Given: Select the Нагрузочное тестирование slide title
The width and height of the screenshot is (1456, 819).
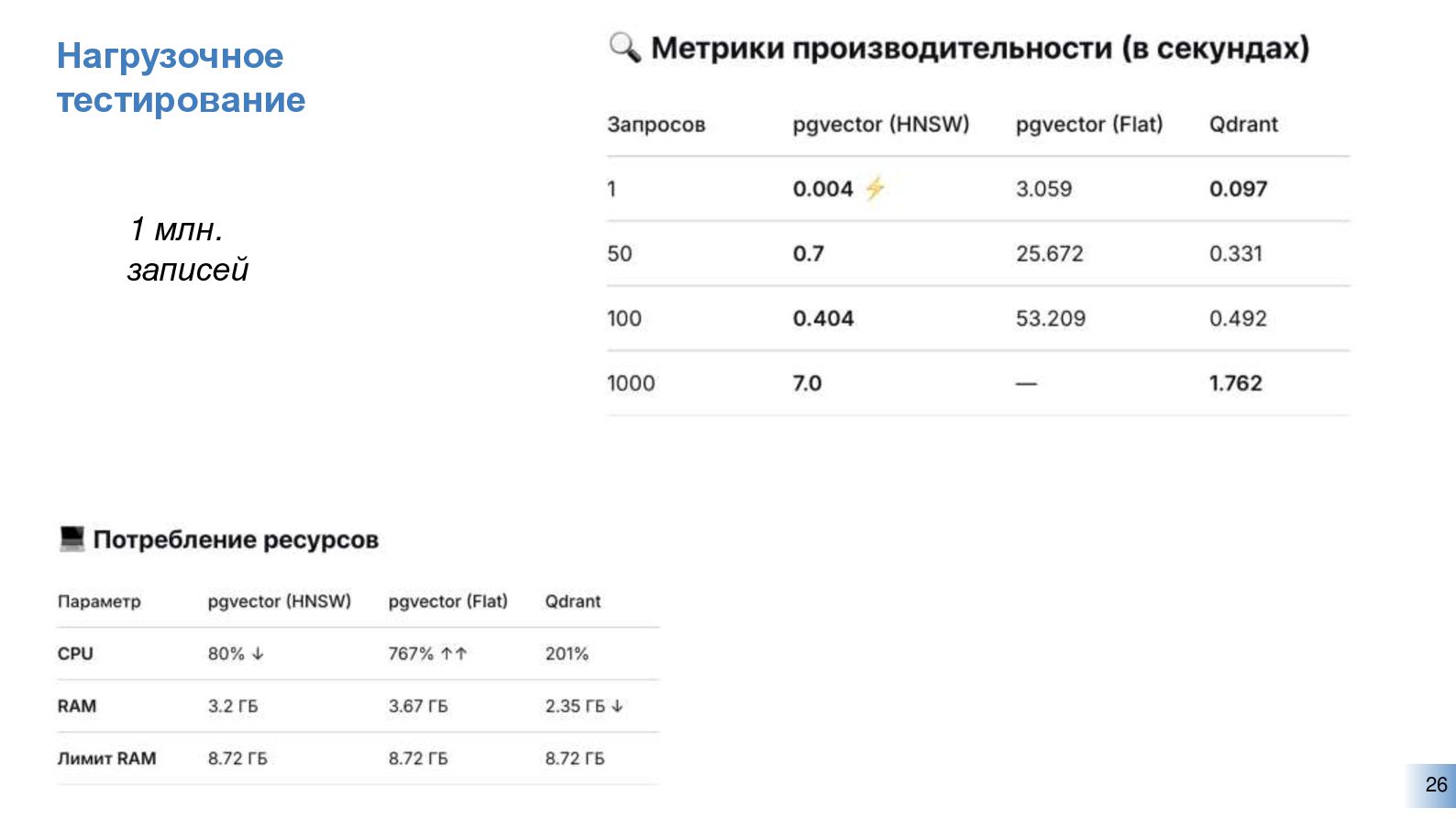Looking at the screenshot, I should coord(181,78).
